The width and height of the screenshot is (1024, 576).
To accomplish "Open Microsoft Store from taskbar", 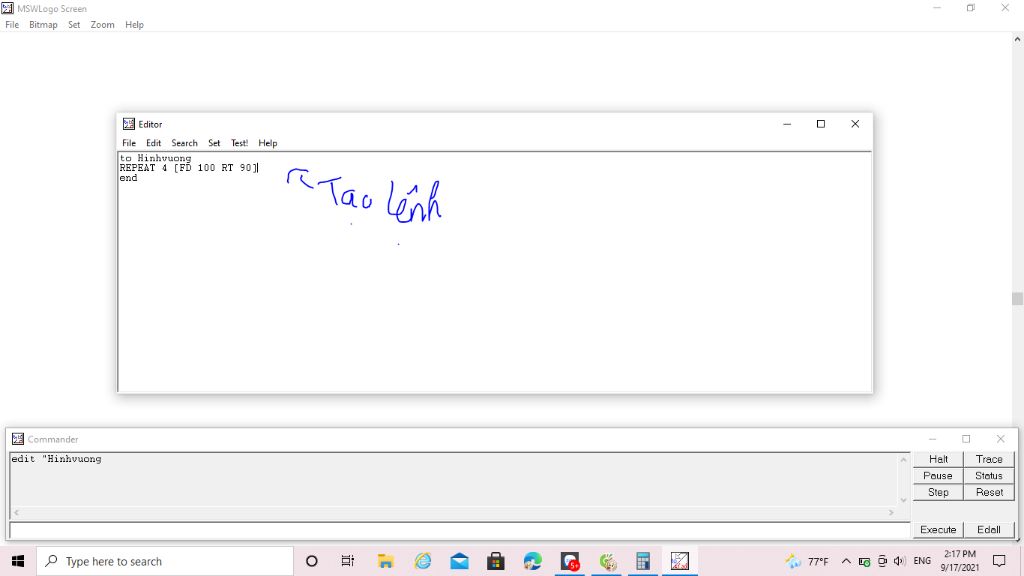I will [x=496, y=561].
